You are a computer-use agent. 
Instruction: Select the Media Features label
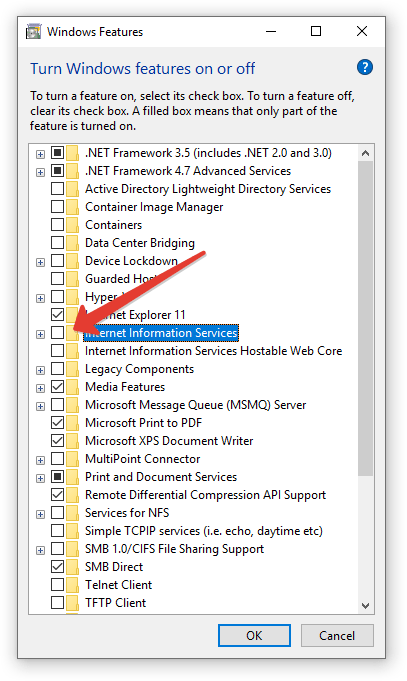[x=125, y=387]
